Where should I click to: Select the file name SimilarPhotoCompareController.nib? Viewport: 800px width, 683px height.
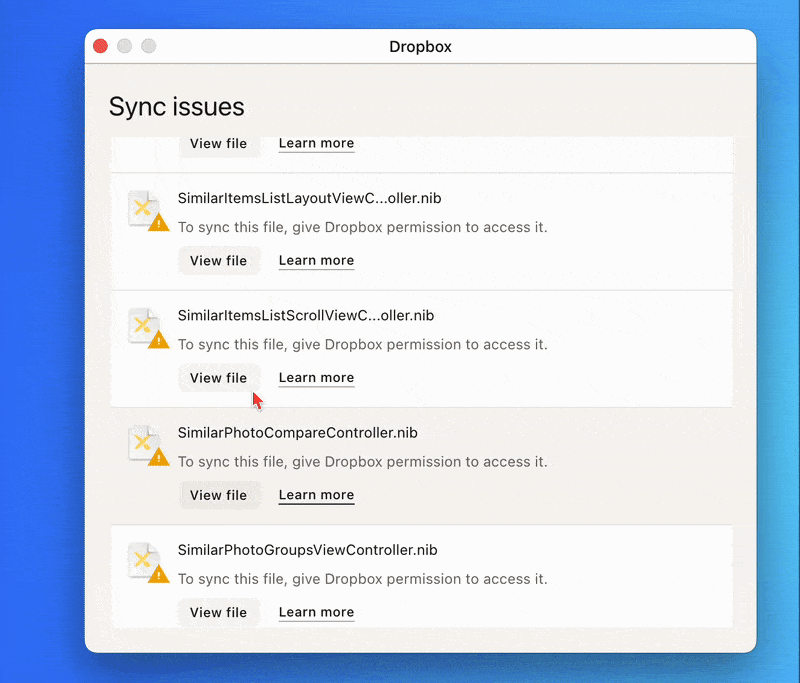tap(297, 433)
